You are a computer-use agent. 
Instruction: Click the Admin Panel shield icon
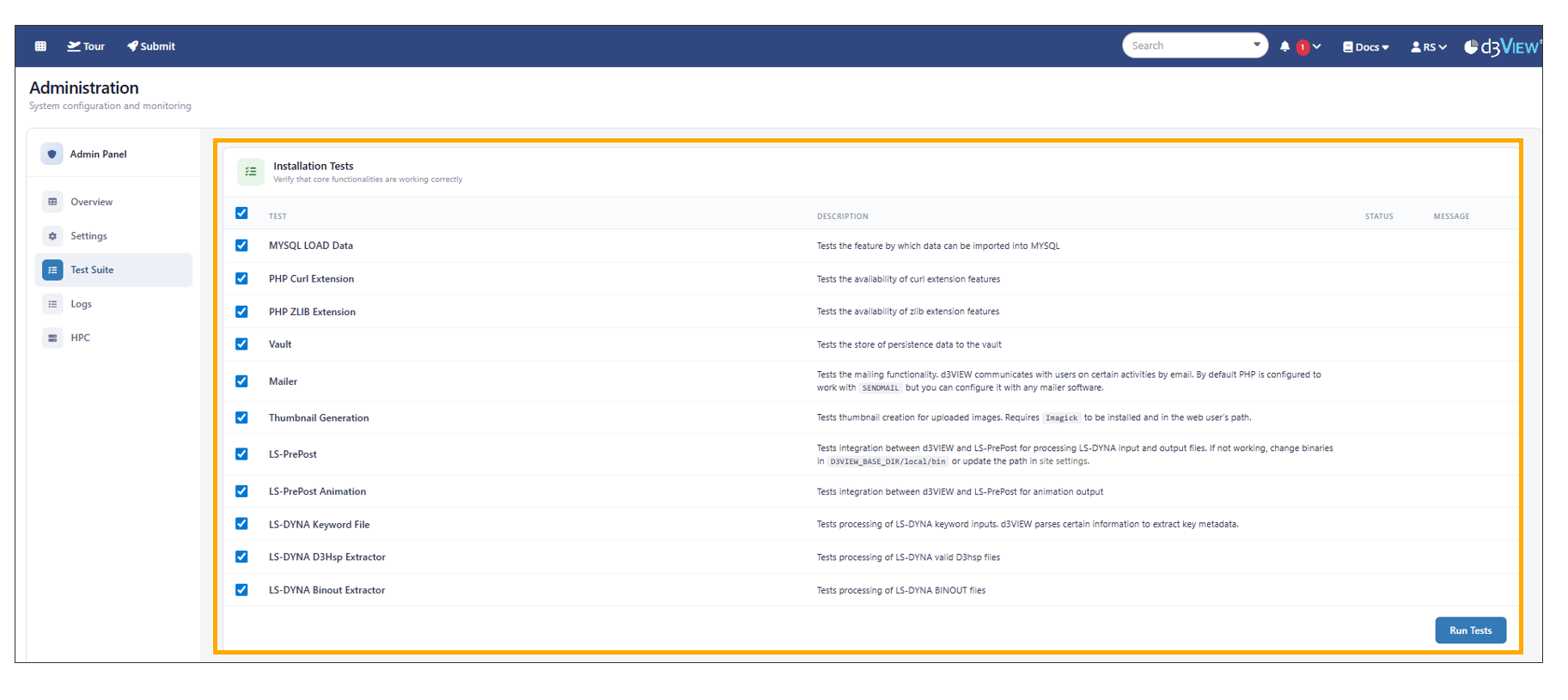pyautogui.click(x=52, y=154)
